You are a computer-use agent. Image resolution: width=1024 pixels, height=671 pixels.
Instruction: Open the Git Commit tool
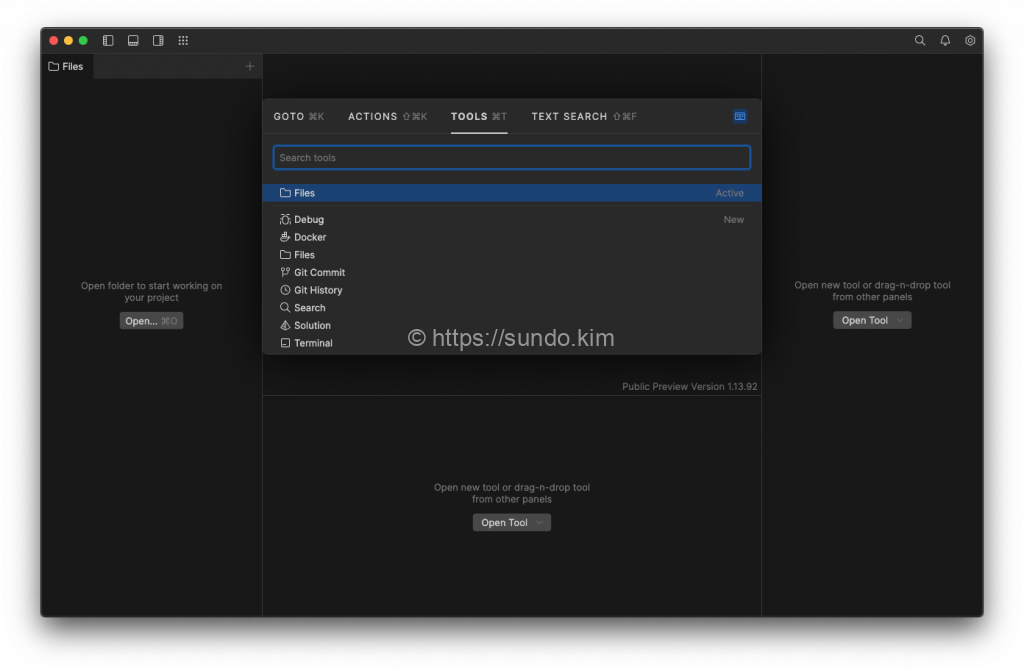pos(319,273)
